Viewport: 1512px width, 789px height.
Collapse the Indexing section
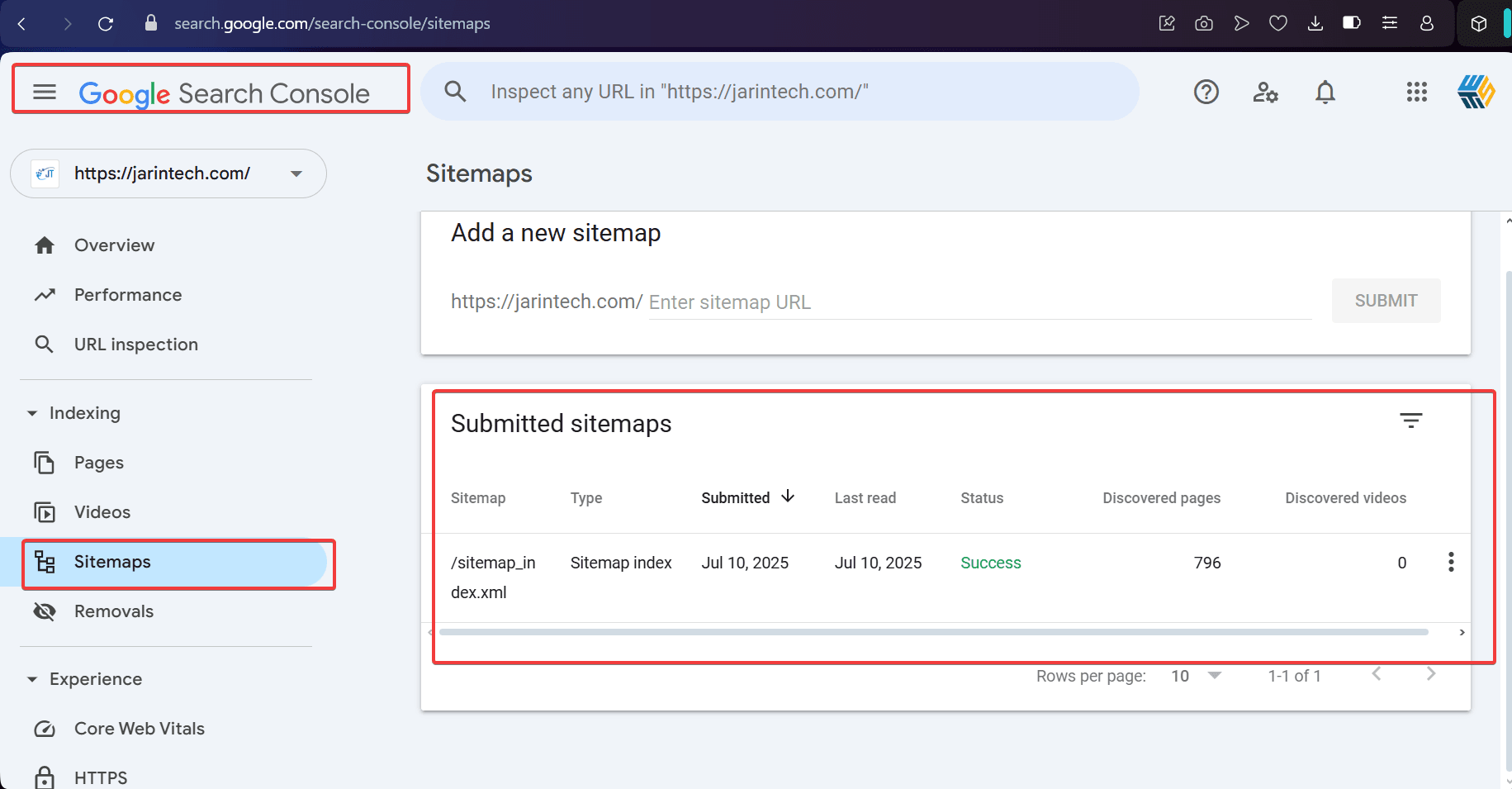pyautogui.click(x=32, y=413)
